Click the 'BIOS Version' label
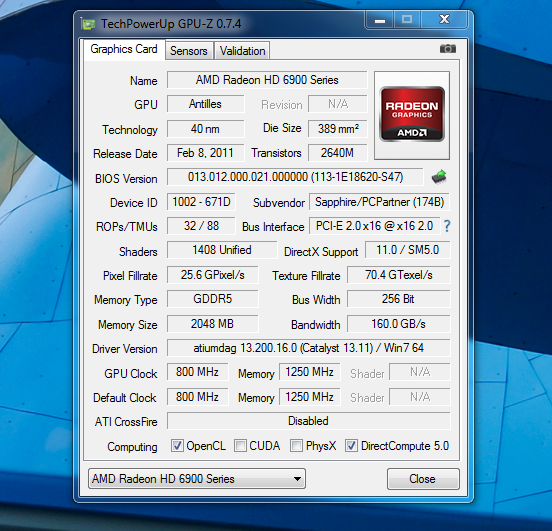The image size is (552, 531). point(126,179)
